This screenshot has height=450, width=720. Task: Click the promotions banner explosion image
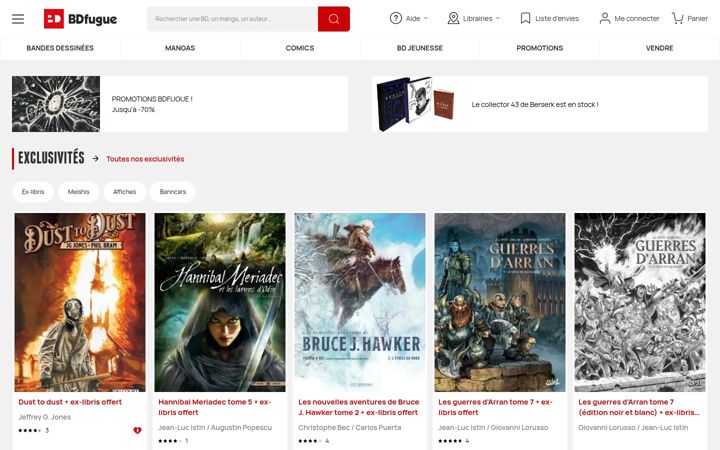[56, 104]
